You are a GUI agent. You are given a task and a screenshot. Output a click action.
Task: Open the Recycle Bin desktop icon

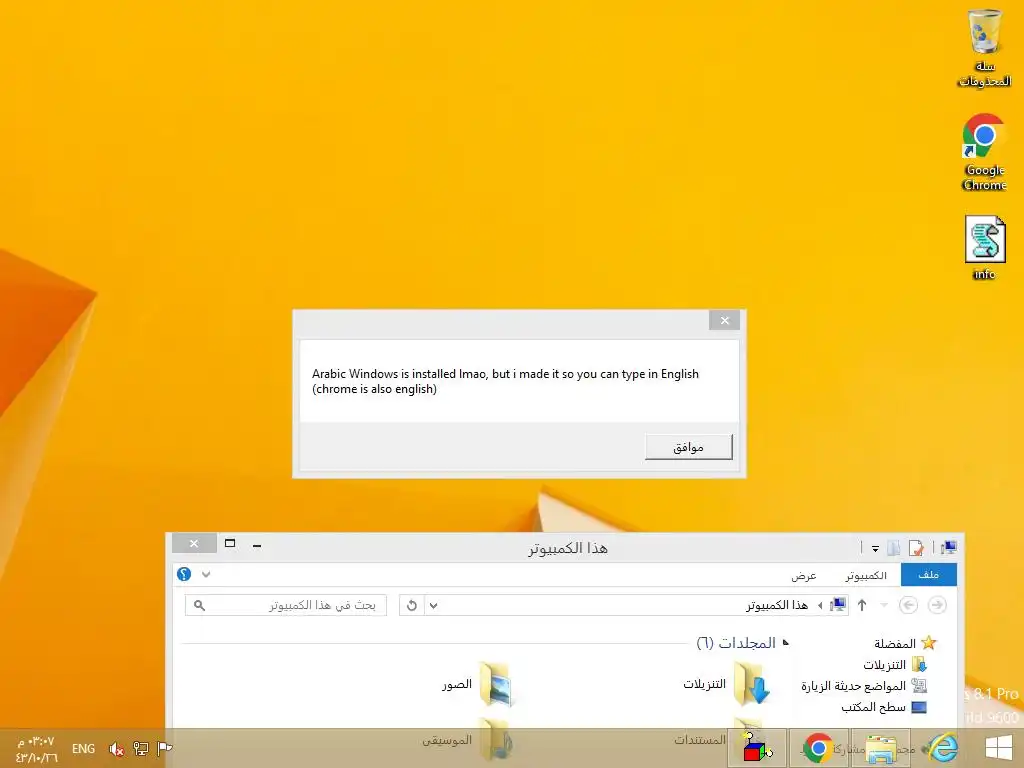[x=984, y=48]
